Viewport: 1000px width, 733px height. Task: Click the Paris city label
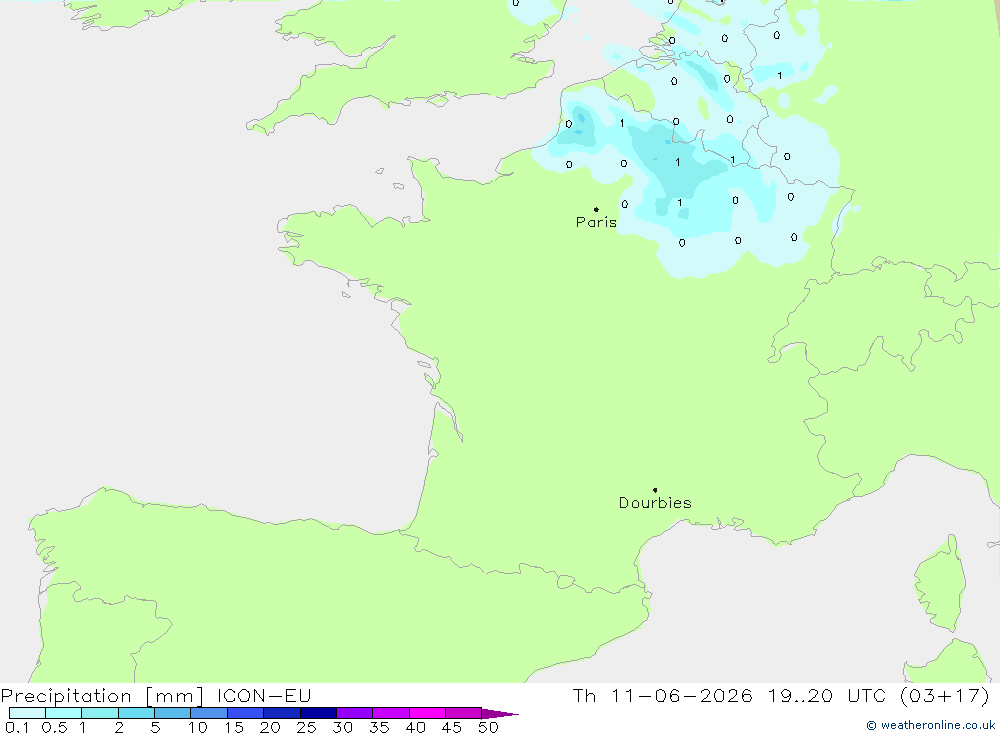(x=596, y=222)
